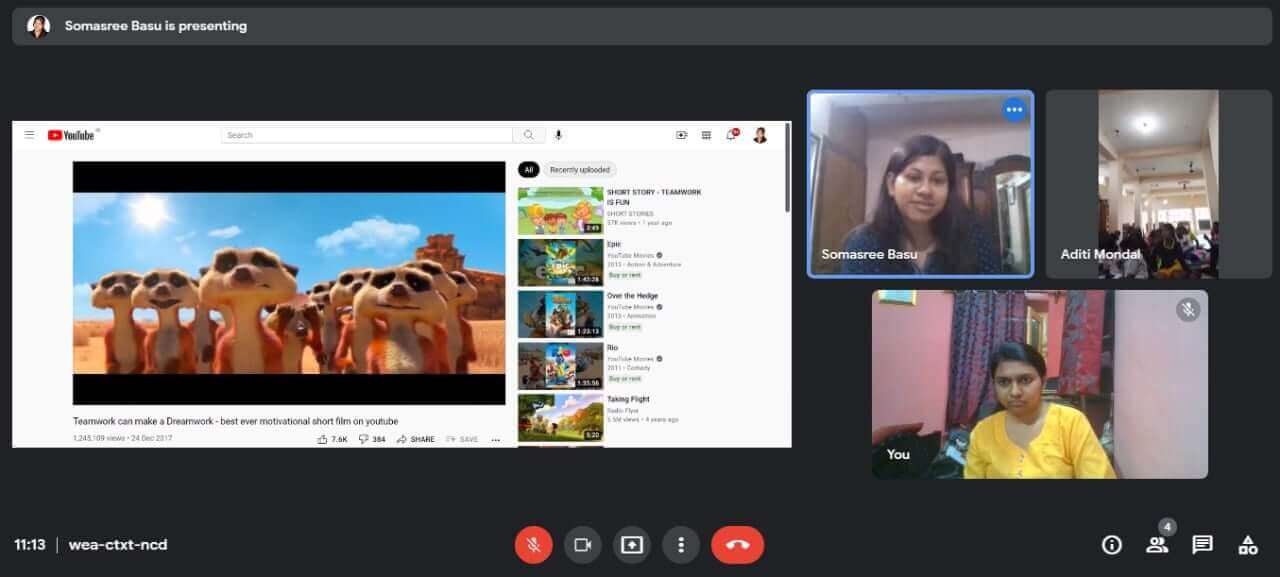
Task: Open options on Somasree Basu's video tile
Action: pyautogui.click(x=1015, y=109)
